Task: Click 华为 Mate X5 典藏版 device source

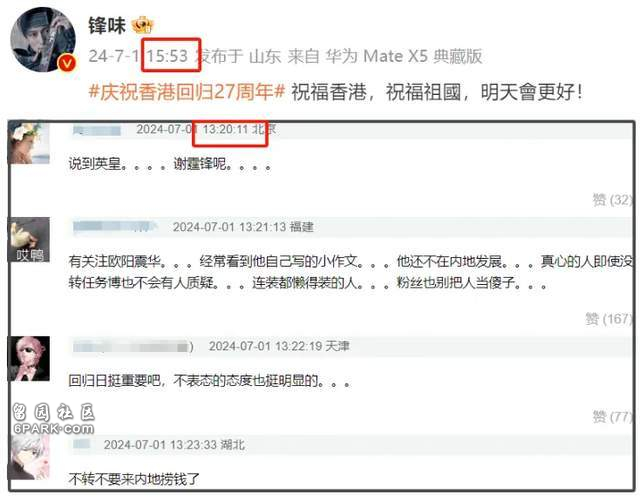Action: [x=404, y=56]
